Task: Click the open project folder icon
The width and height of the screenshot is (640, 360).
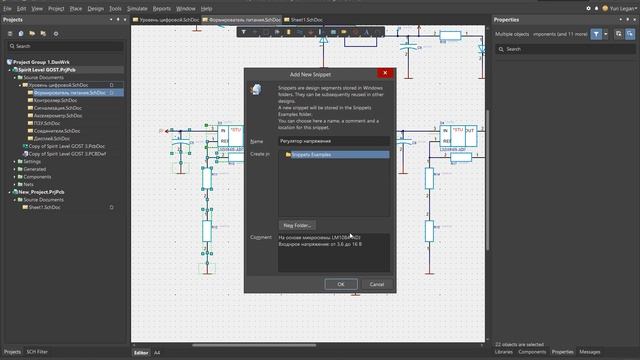Action: (32, 34)
